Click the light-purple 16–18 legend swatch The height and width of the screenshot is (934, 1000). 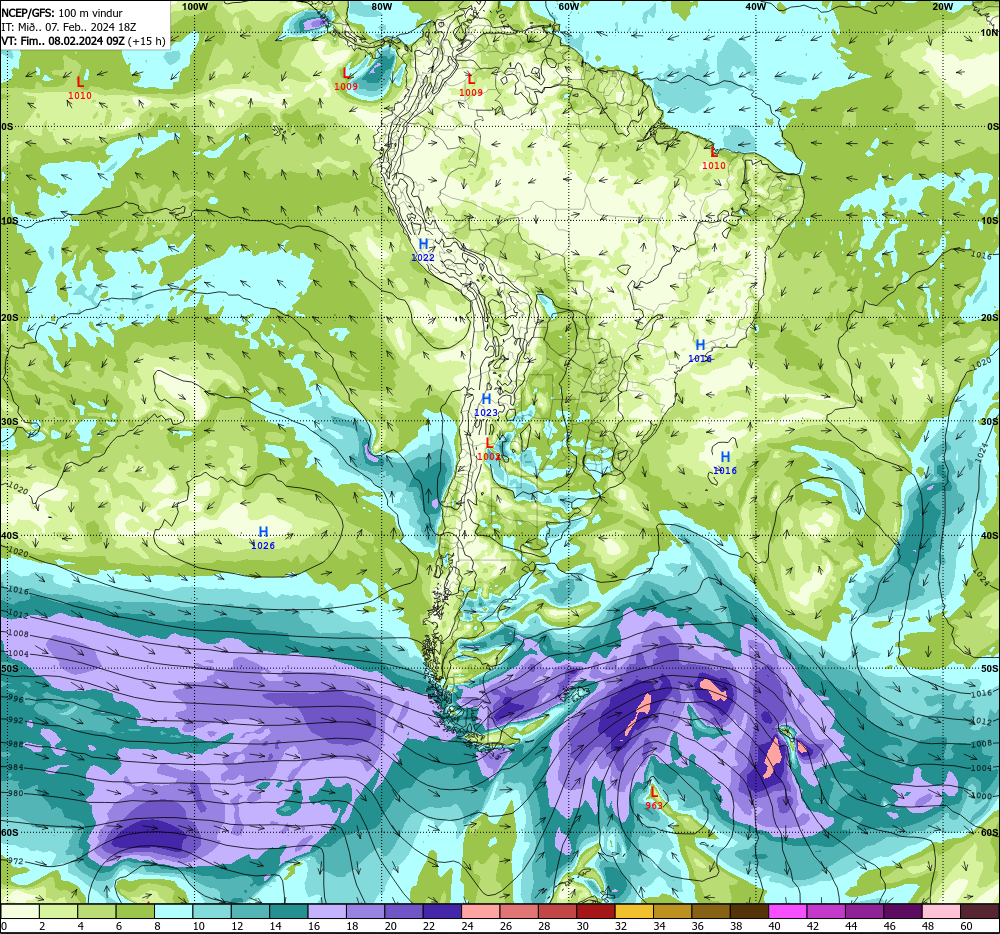327,912
